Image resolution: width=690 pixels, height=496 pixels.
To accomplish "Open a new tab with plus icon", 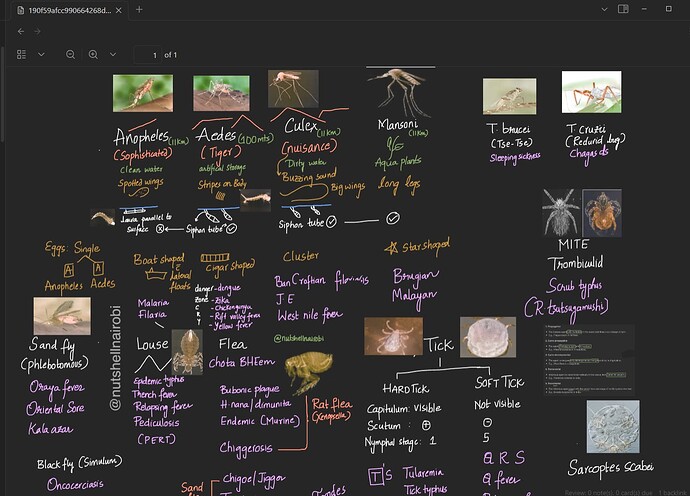I will pos(139,9).
